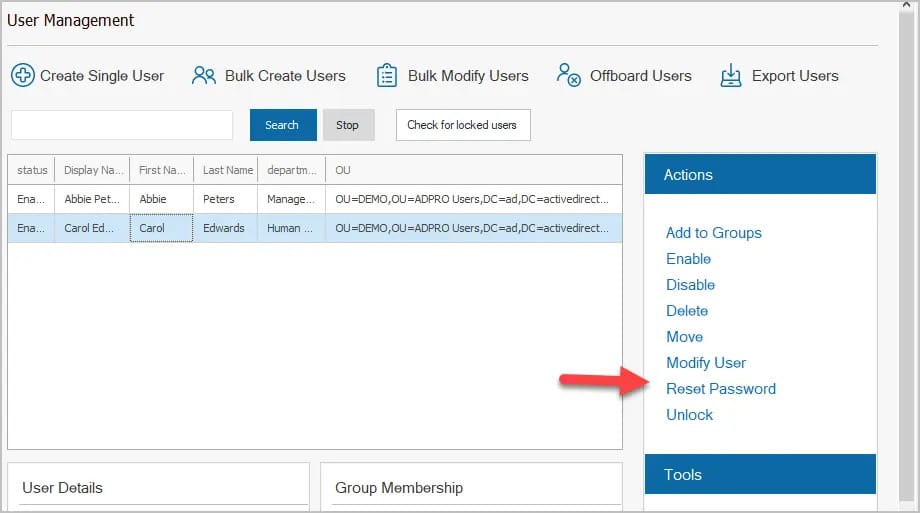Select the Carol Ed... display name cell
This screenshot has width=920, height=513.
[92, 228]
